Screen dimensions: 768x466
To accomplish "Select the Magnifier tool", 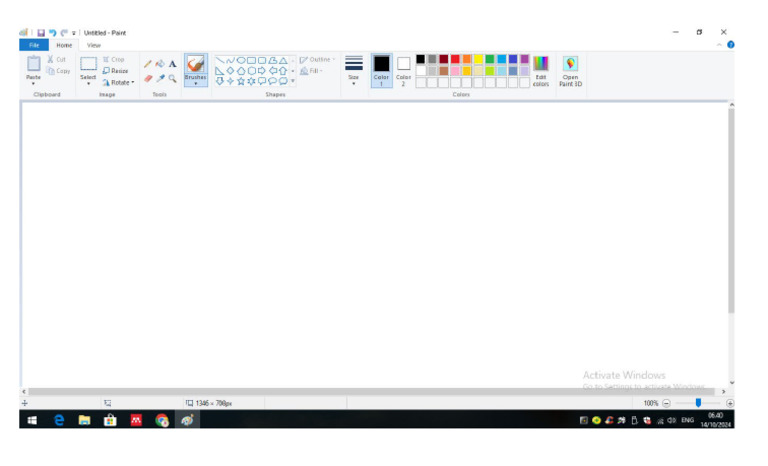I will pyautogui.click(x=172, y=78).
